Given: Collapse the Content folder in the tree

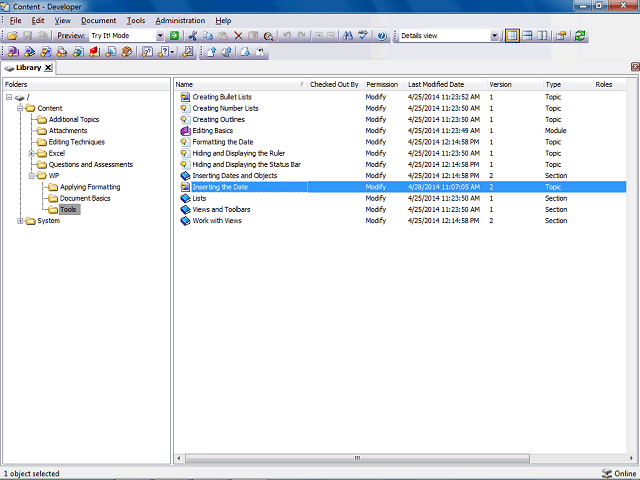Looking at the screenshot, I should point(20,108).
